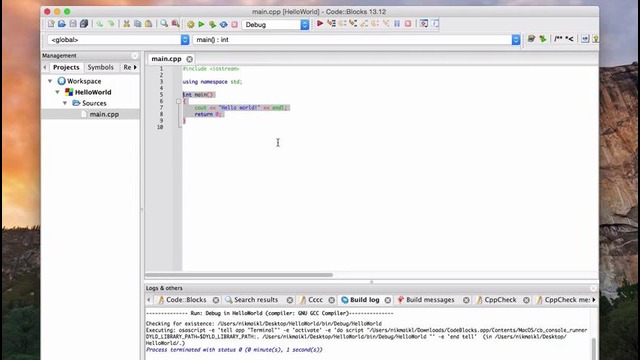Click the Paste clipboard icon
This screenshot has width=640, height=360.
pos(149,24)
